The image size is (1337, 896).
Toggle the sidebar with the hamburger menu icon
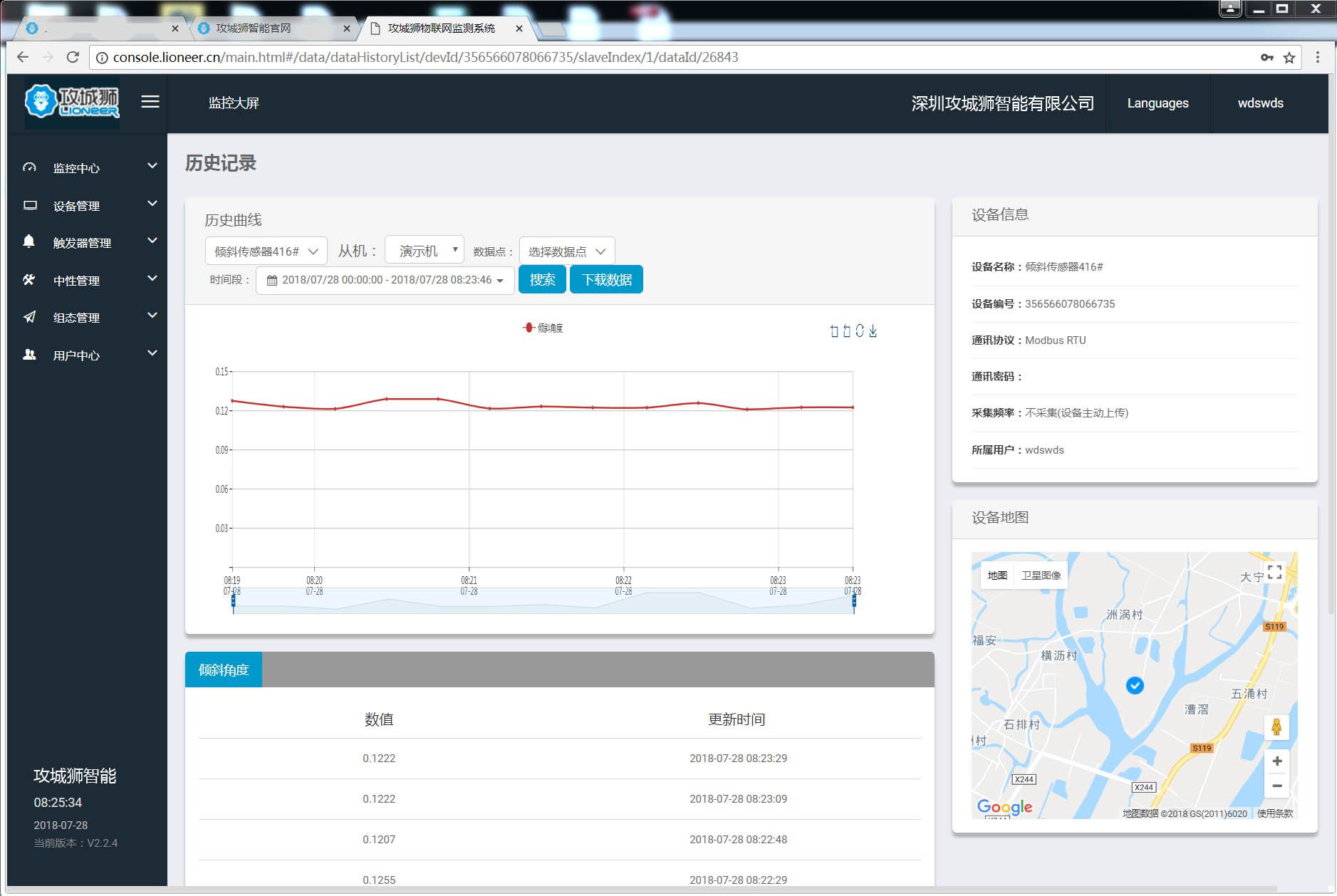pyautogui.click(x=150, y=102)
